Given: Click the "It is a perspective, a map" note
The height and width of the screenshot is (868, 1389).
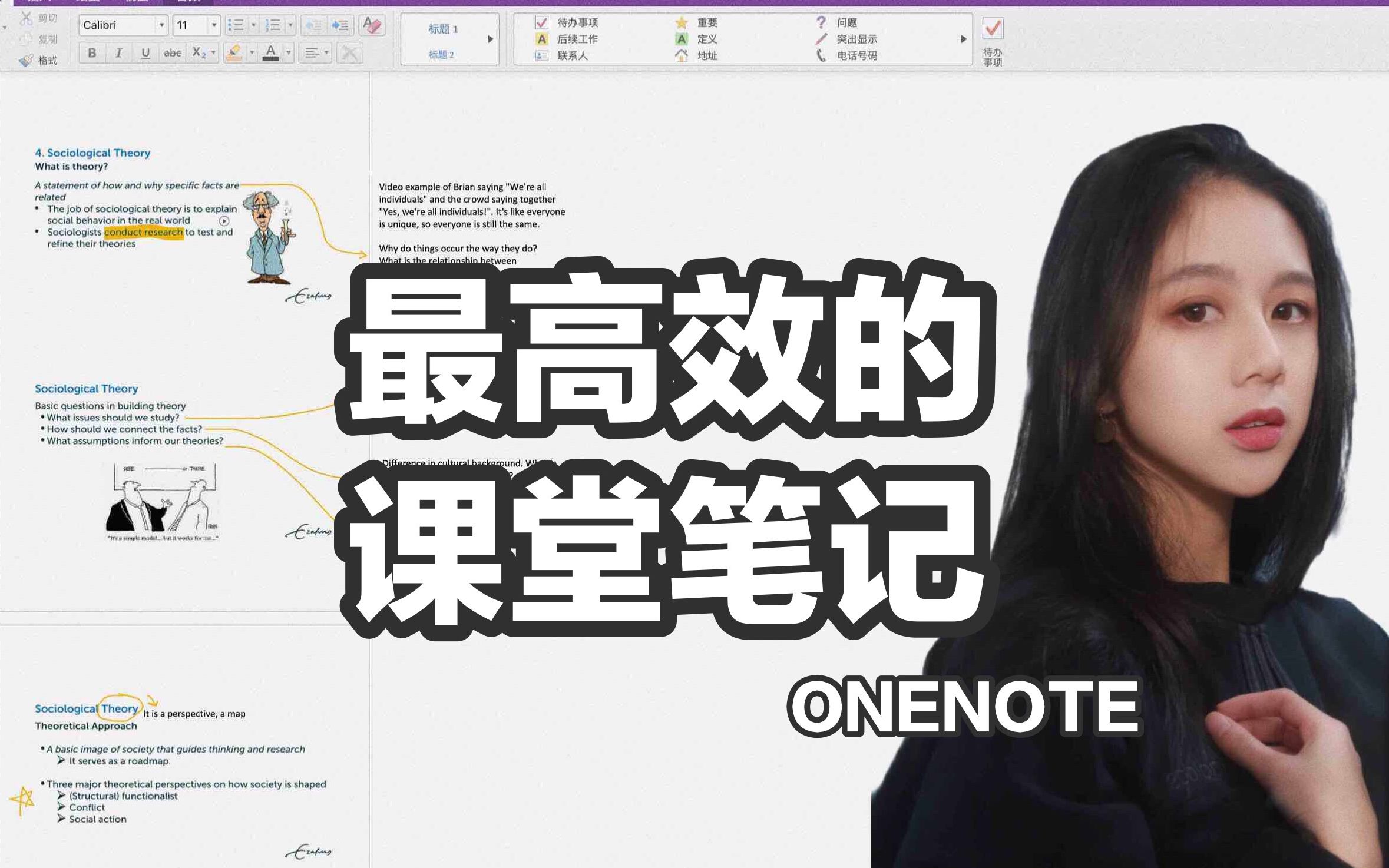Looking at the screenshot, I should click(x=194, y=714).
